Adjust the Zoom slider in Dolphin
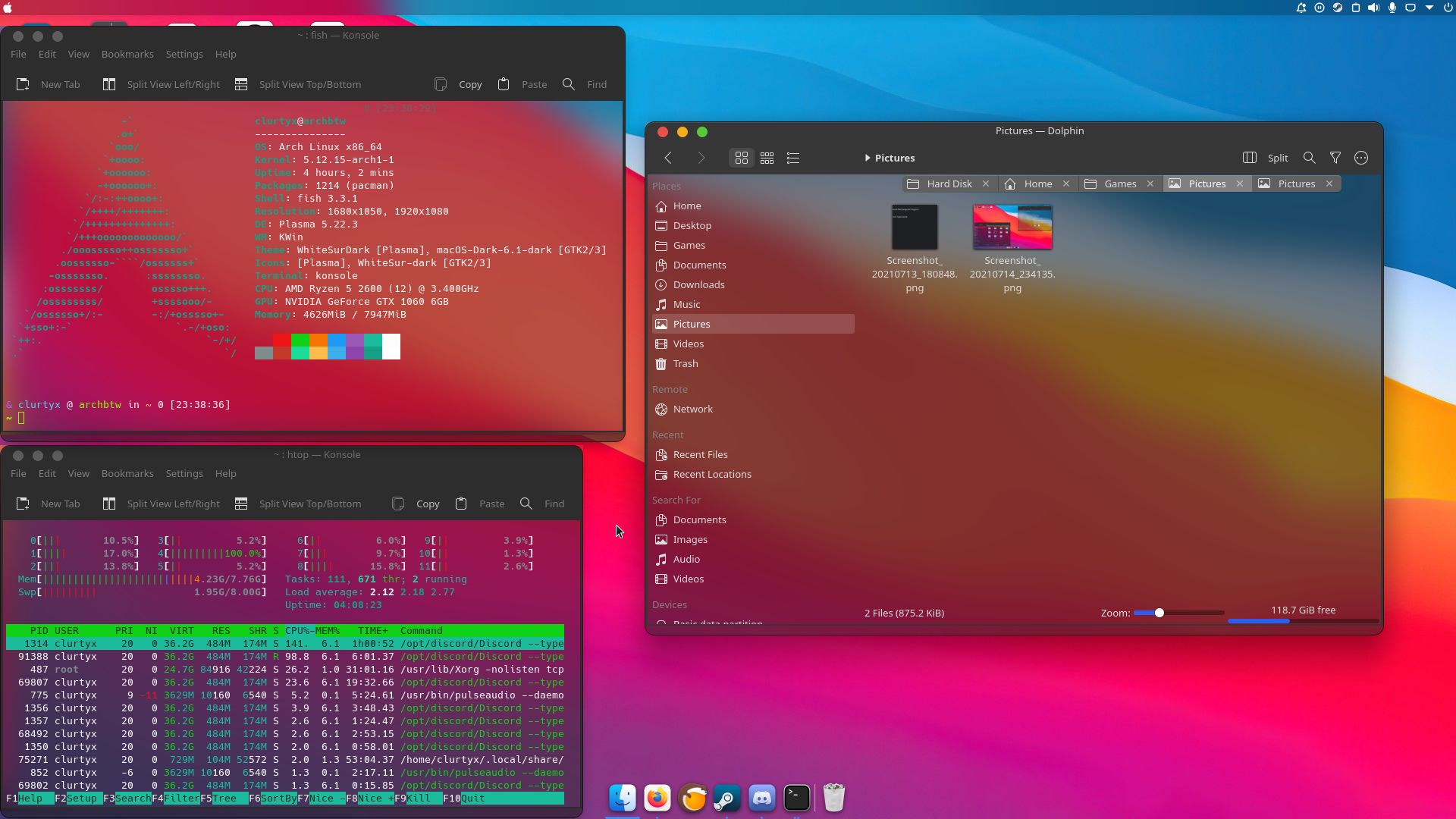Screen dimensions: 1456x819 [1159, 613]
